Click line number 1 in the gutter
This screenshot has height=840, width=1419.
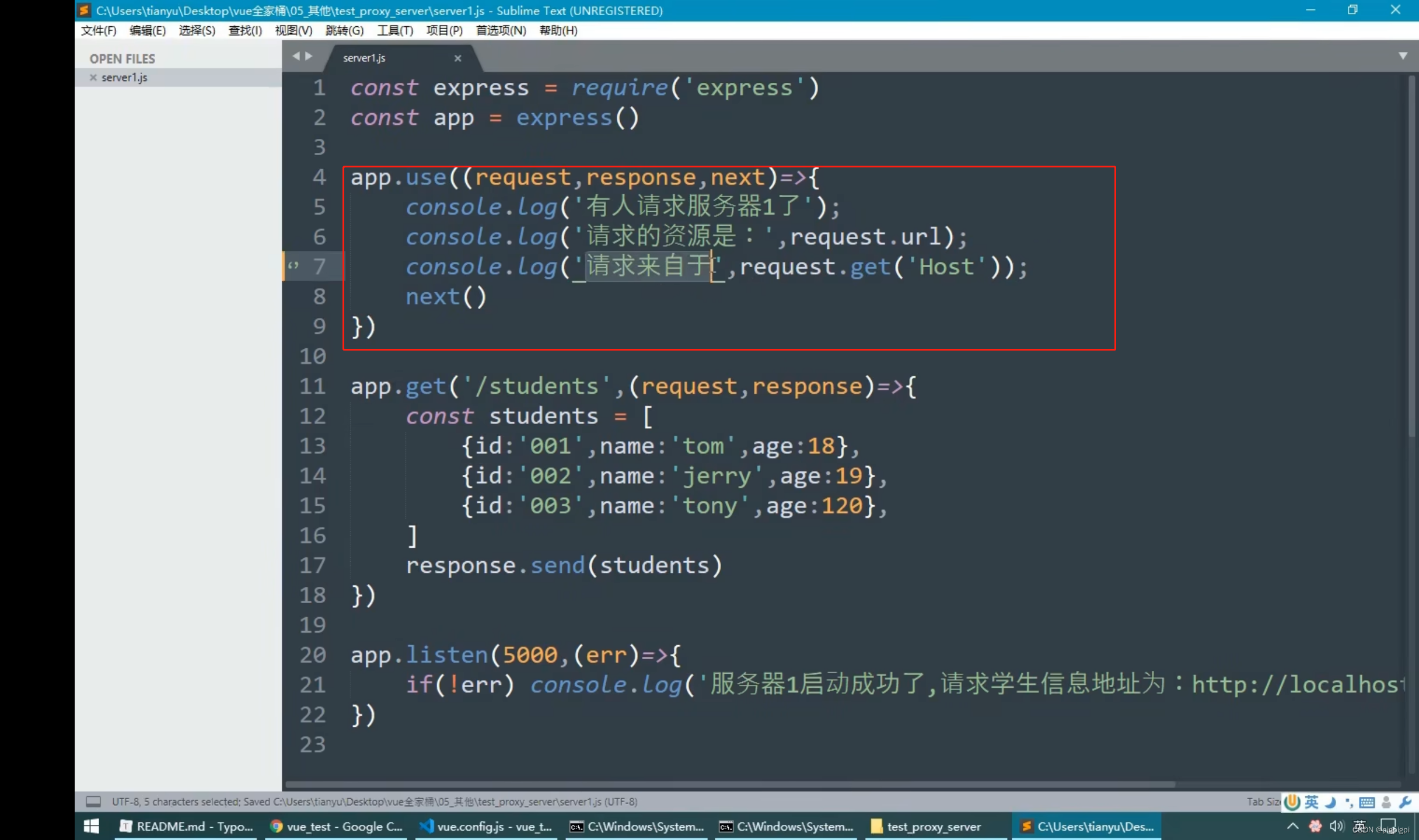click(x=319, y=87)
